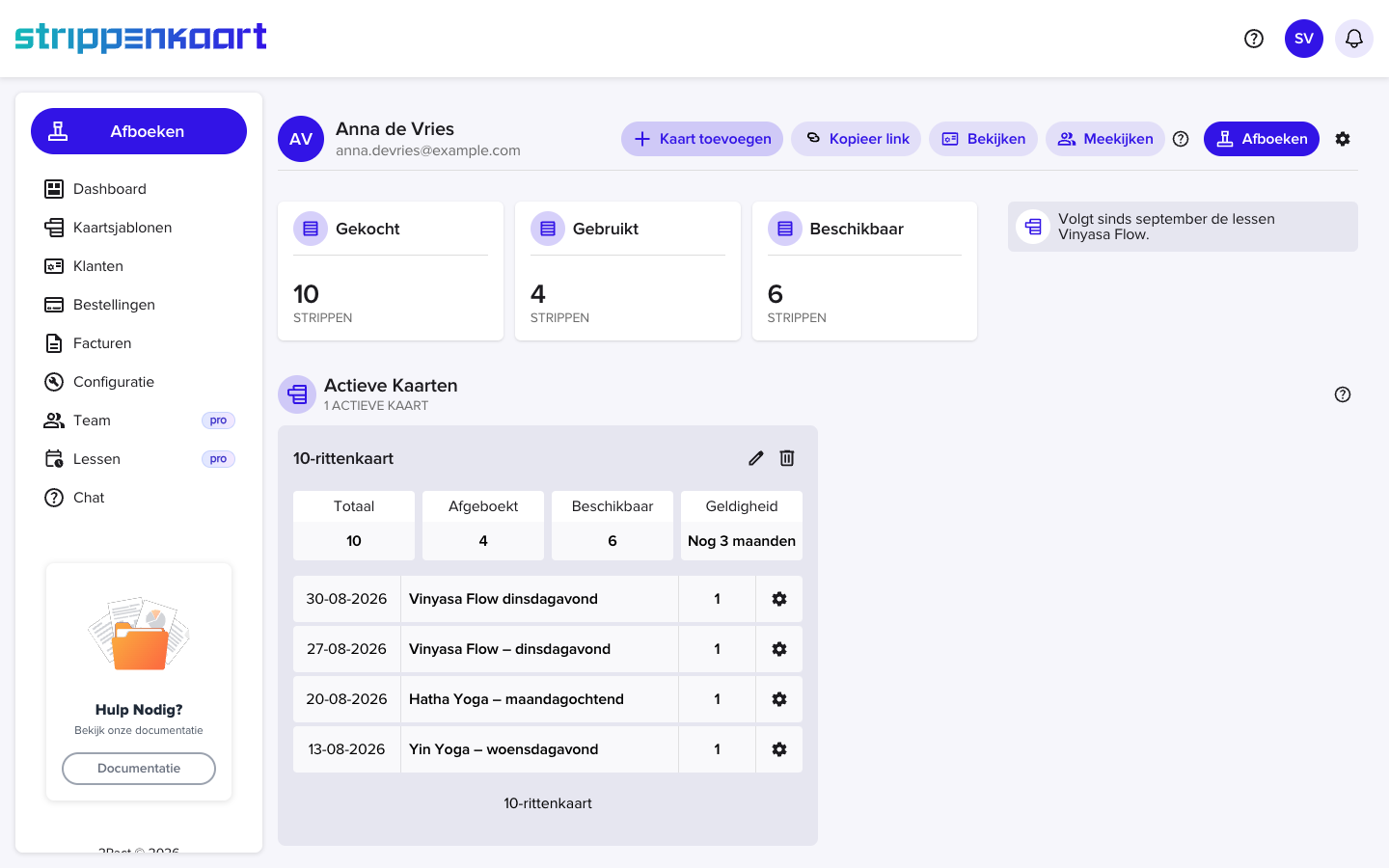Open gear for Hatha Yoga entry
Viewport: 1389px width, 868px height.
click(779, 699)
